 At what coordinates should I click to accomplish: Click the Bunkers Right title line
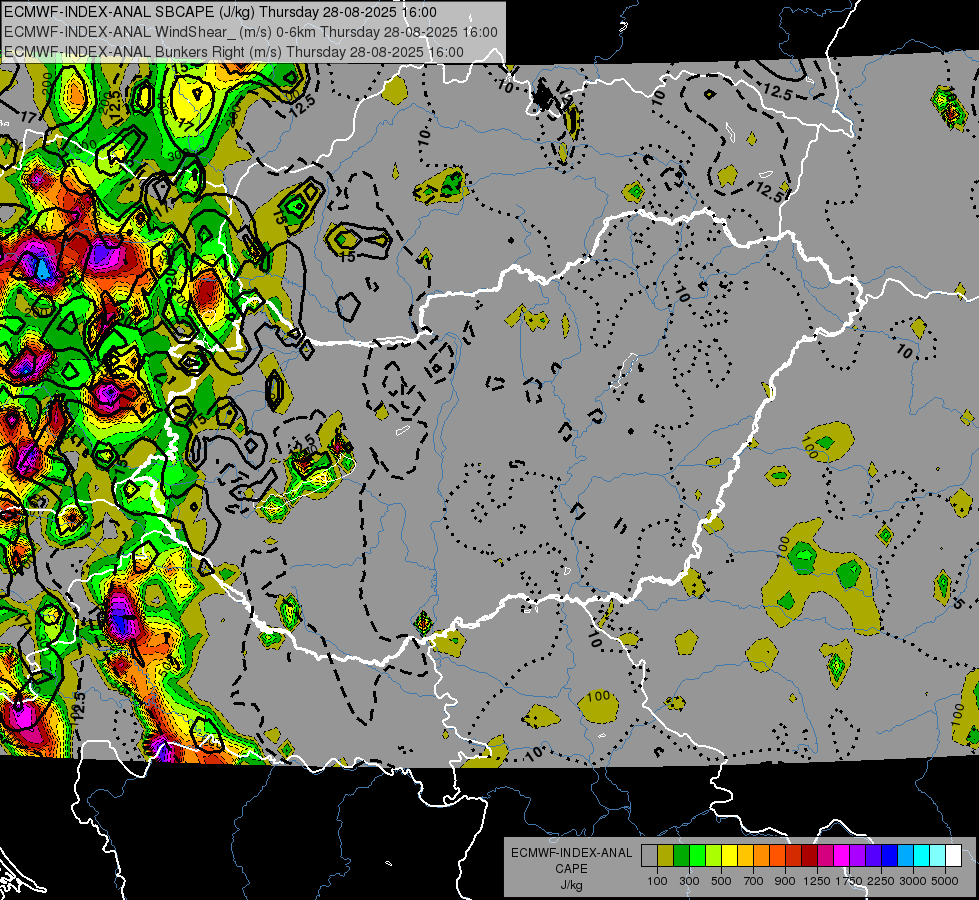point(234,52)
